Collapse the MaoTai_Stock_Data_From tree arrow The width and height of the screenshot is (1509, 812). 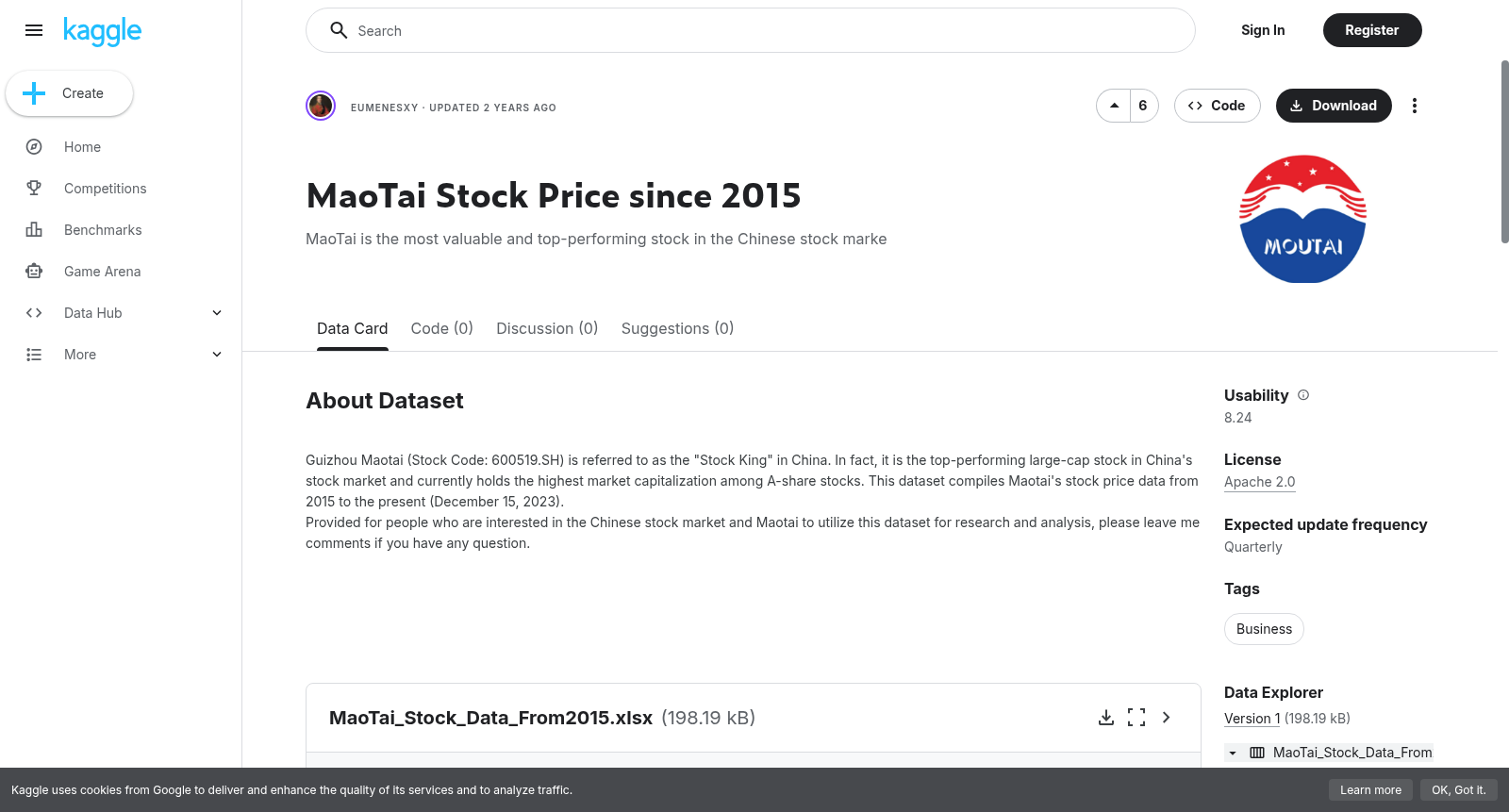click(x=1233, y=753)
